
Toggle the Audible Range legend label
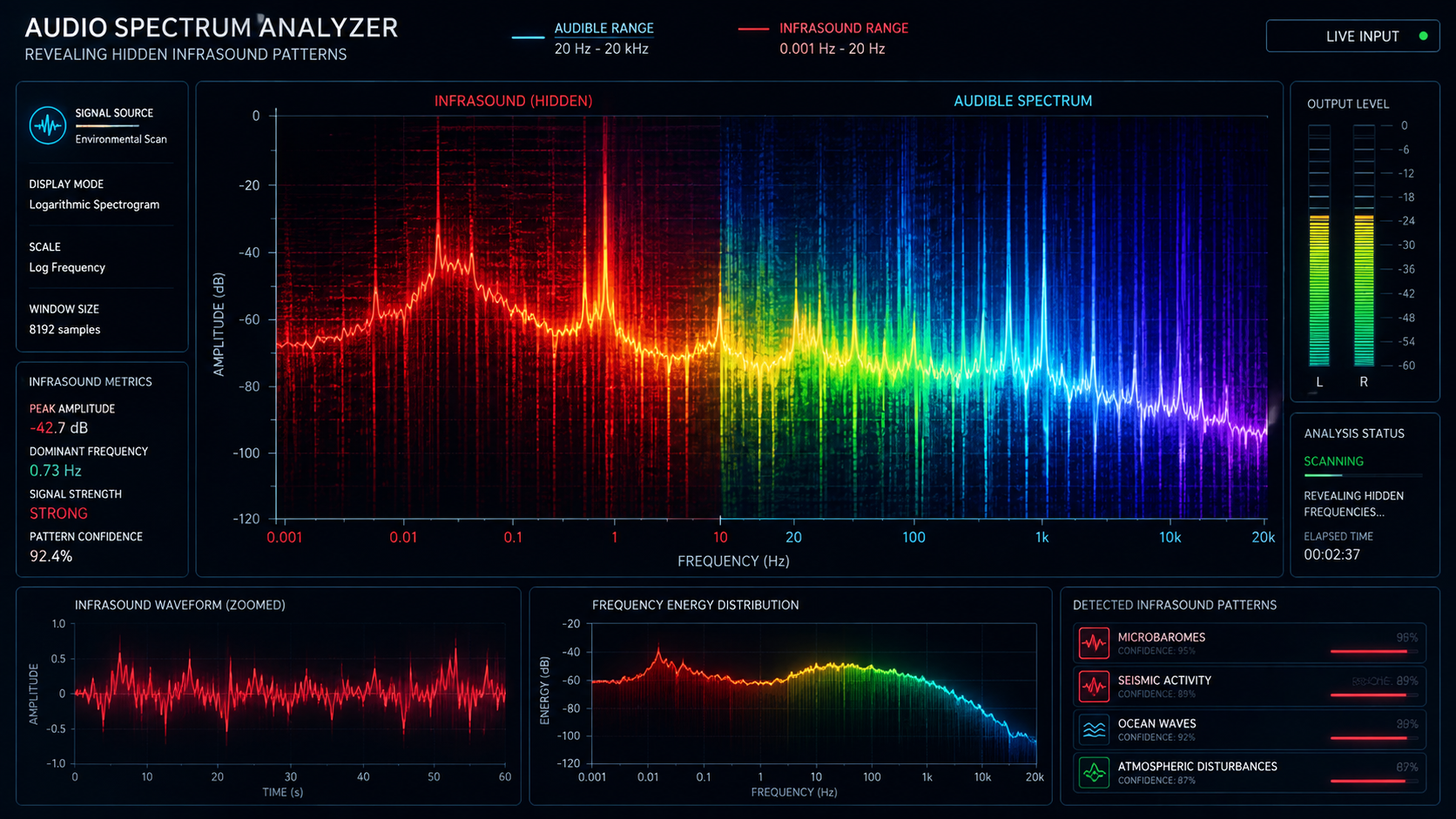(603, 29)
